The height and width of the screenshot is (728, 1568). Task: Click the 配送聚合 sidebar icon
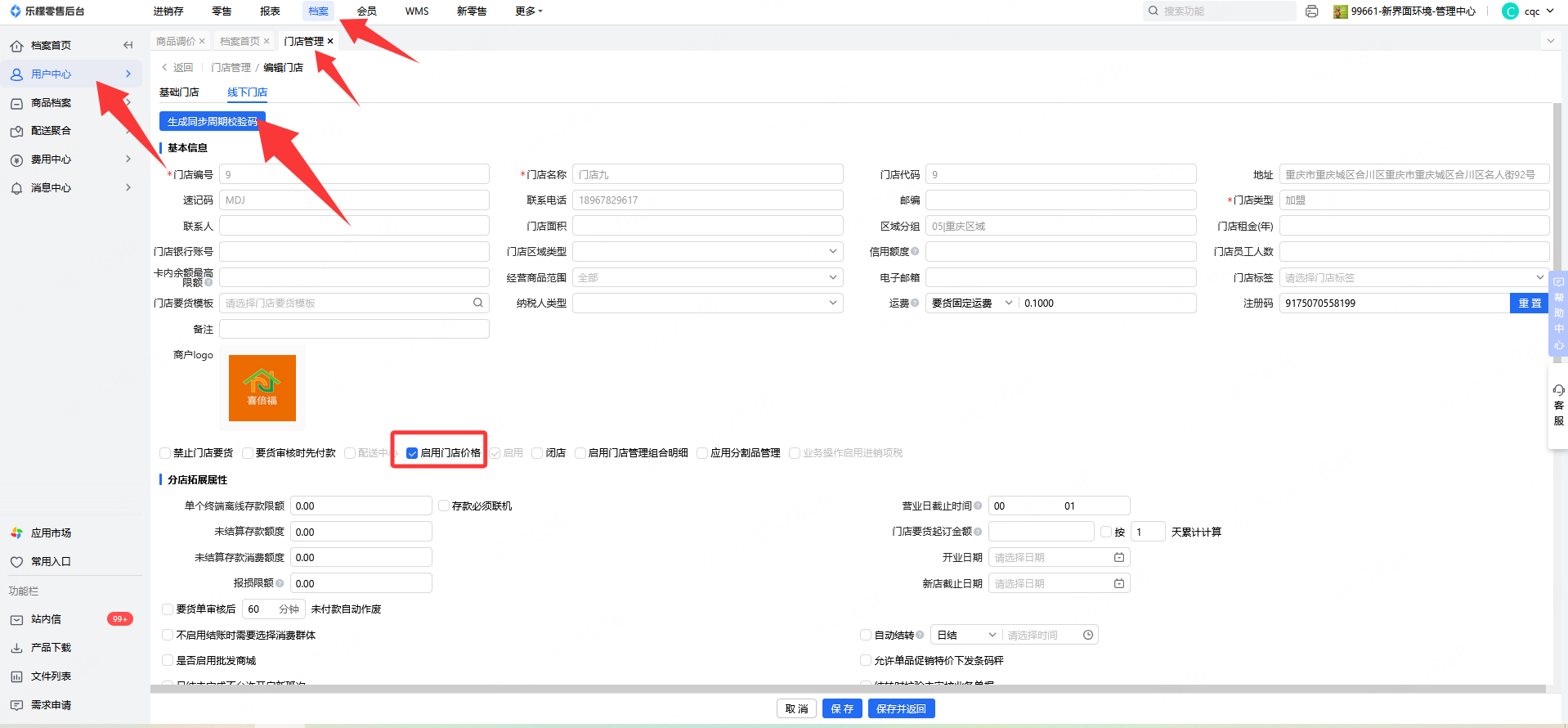click(16, 131)
